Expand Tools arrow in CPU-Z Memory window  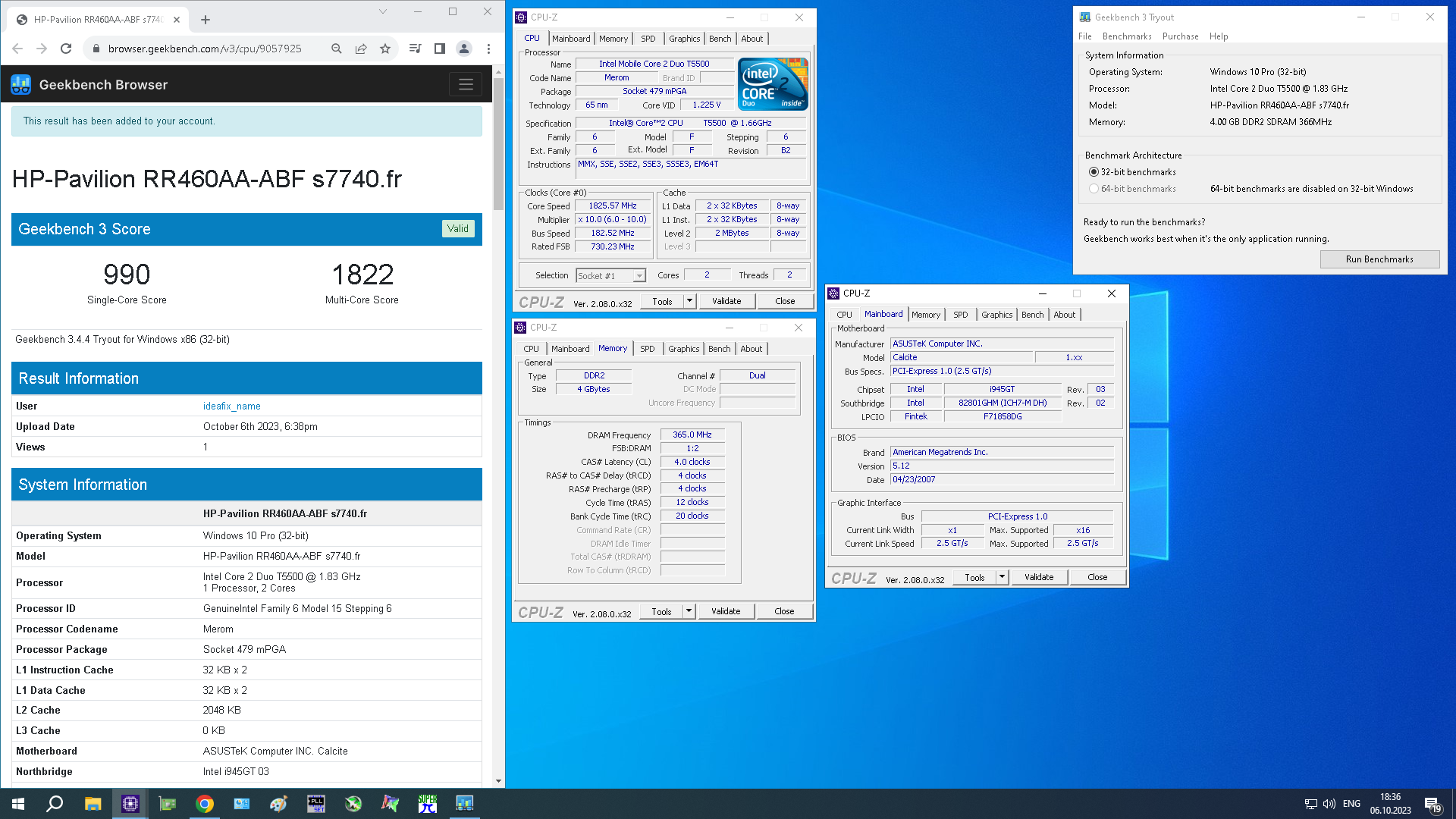click(689, 611)
